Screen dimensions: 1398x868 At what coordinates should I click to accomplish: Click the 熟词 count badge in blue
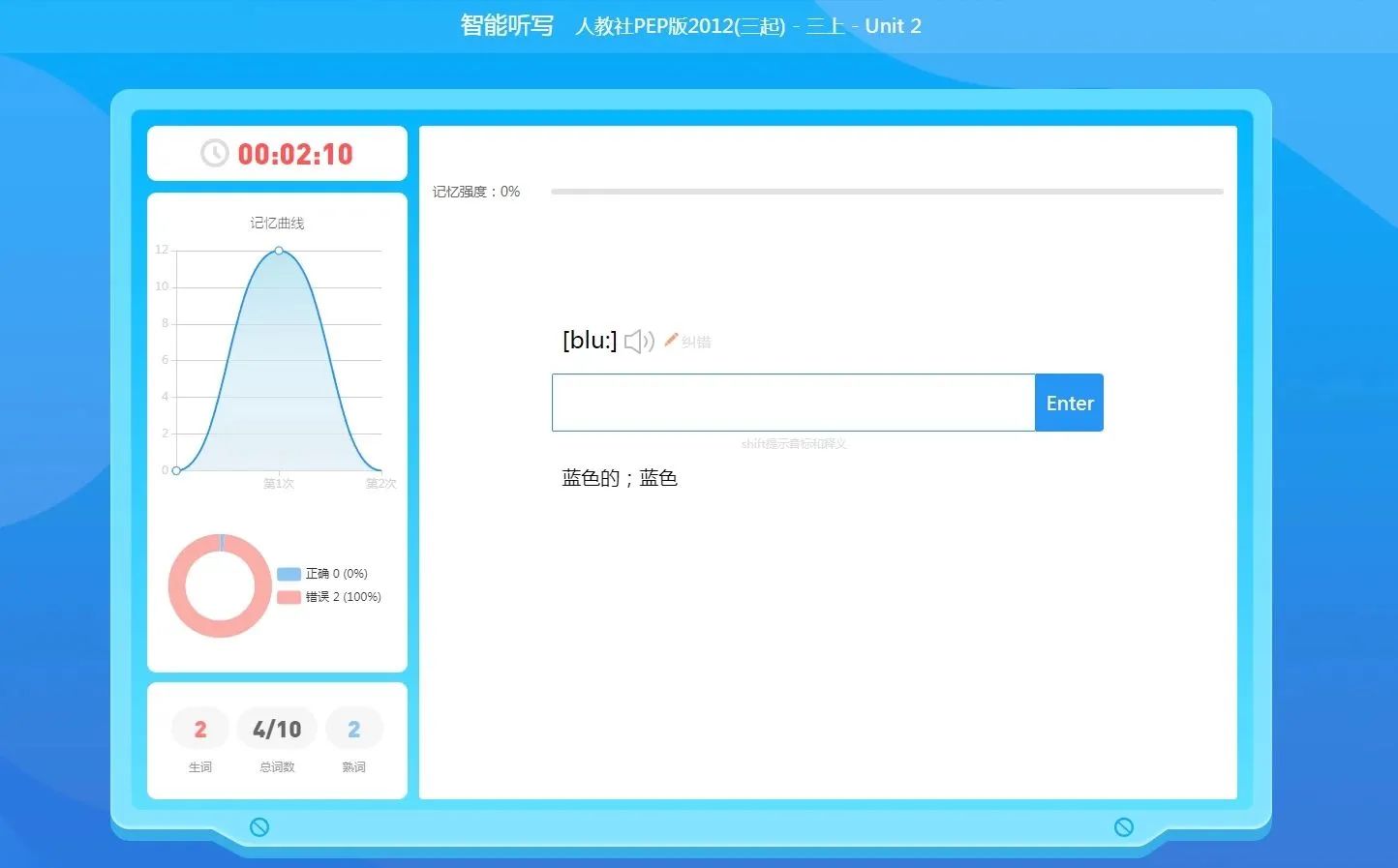pos(354,729)
